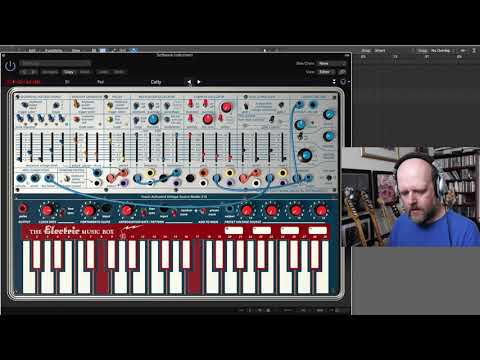Toggle the arpeggiation random/none pattern switch
Viewport: 480px width, 360px height.
pyautogui.click(x=174, y=212)
